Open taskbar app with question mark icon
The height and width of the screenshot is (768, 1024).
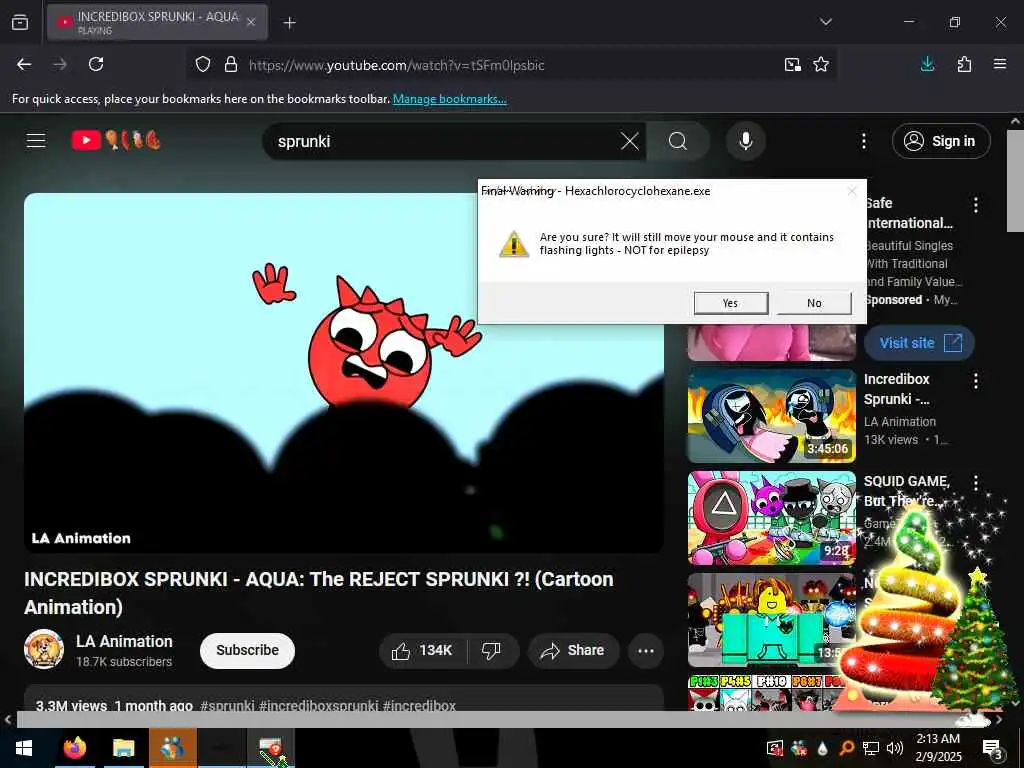[271, 748]
